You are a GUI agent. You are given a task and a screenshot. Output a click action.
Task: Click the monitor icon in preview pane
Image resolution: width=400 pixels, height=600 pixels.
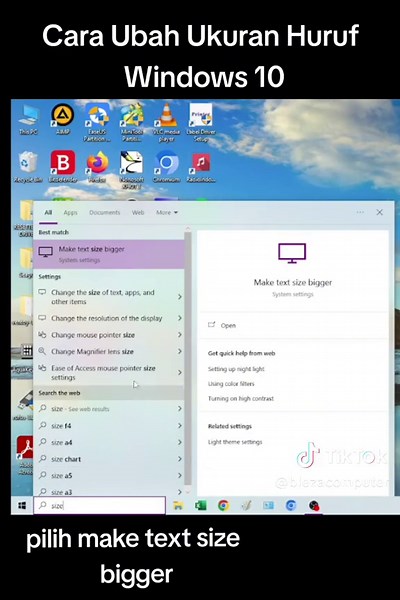pyautogui.click(x=292, y=253)
